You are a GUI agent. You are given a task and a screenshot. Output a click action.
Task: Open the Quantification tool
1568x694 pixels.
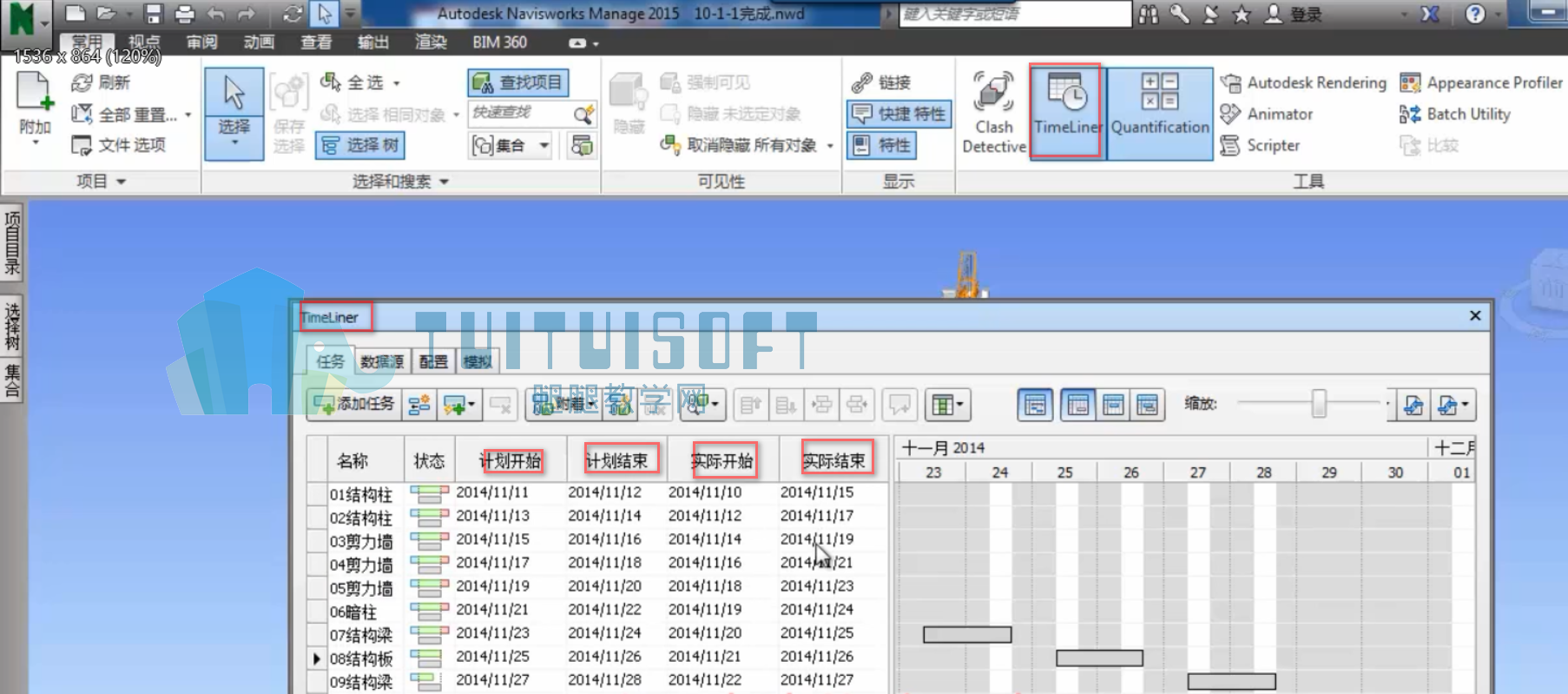[x=1160, y=114]
